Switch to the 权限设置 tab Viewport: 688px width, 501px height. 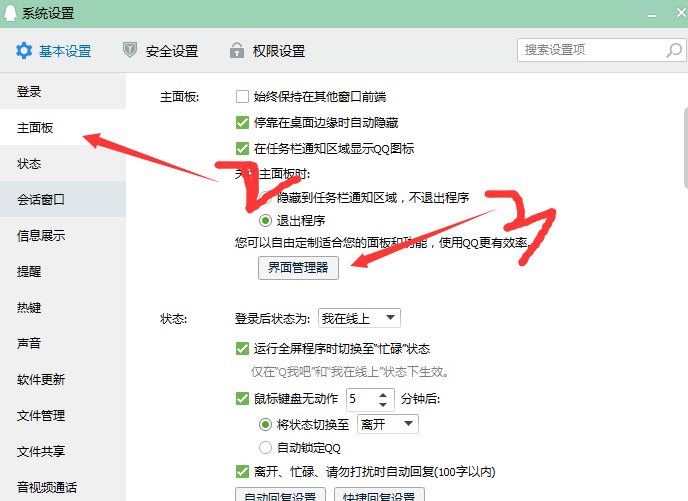[267, 51]
